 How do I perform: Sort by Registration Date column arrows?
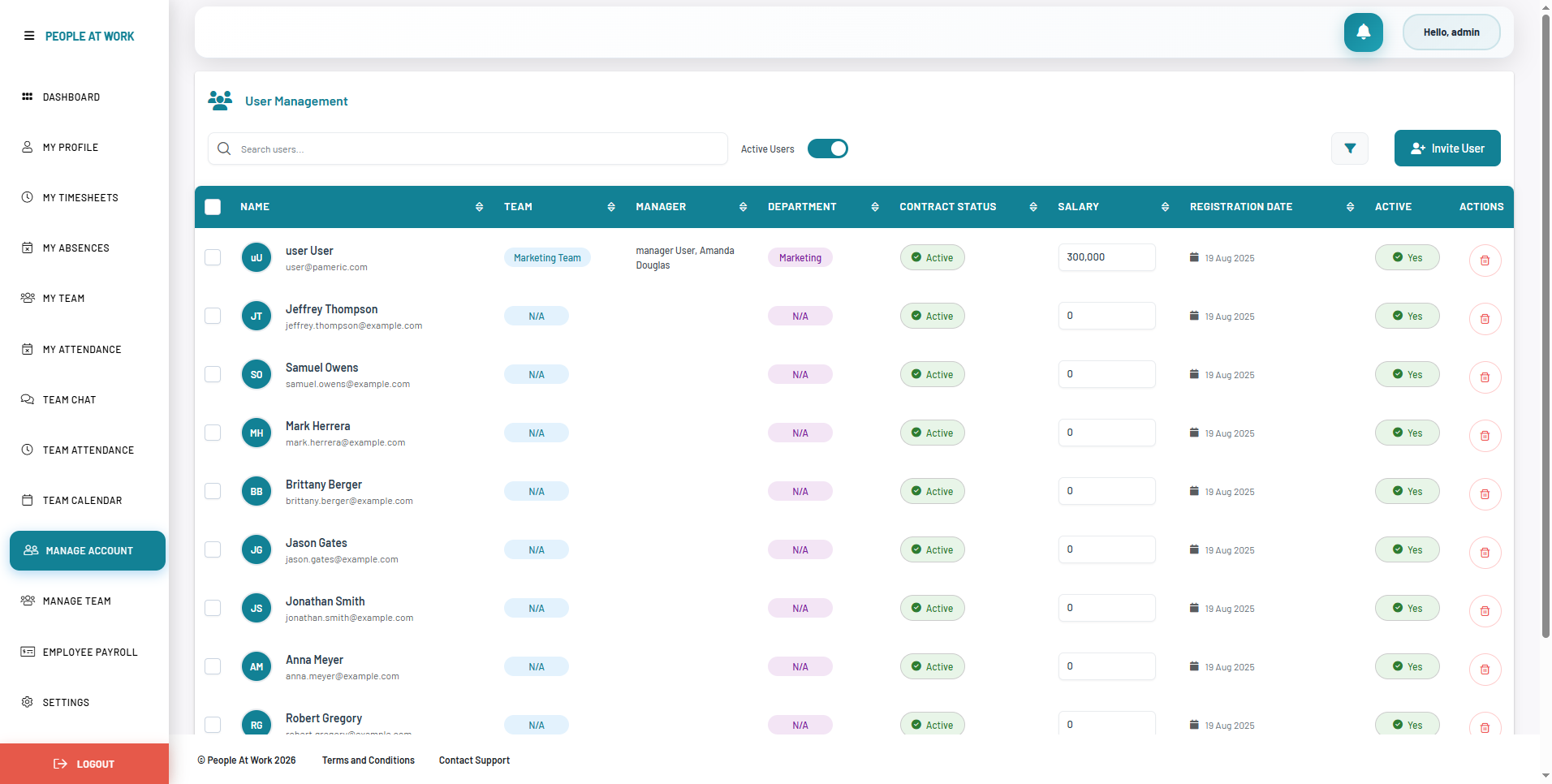coord(1350,207)
